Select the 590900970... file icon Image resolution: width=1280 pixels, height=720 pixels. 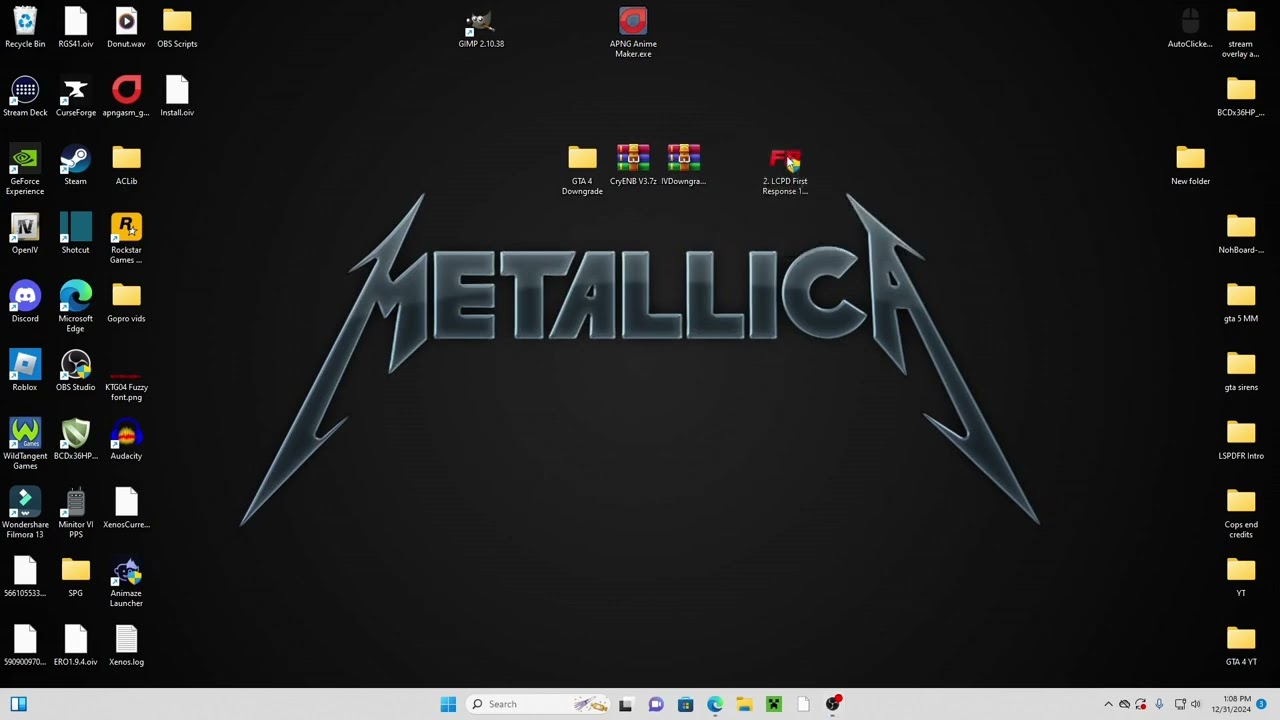[x=25, y=646]
